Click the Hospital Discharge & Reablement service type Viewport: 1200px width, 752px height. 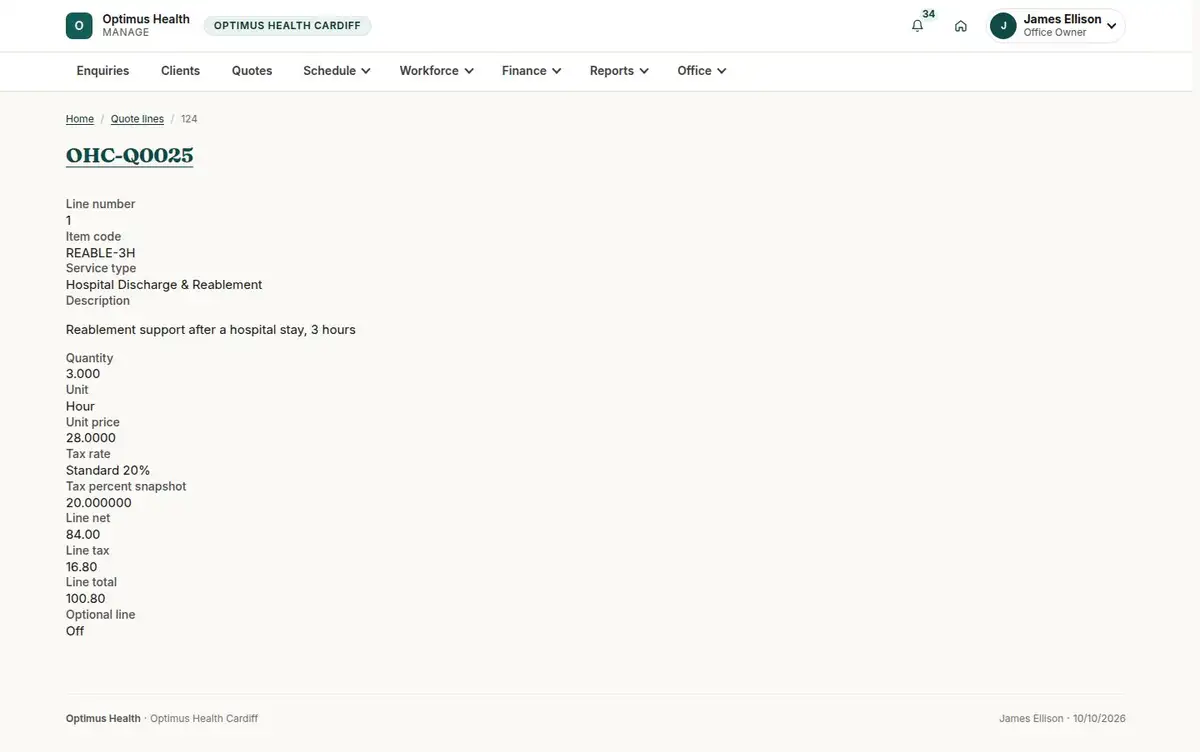tap(164, 285)
